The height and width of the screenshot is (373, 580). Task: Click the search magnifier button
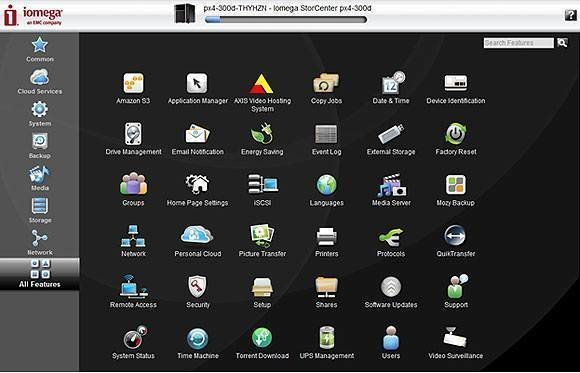pyautogui.click(x=562, y=43)
